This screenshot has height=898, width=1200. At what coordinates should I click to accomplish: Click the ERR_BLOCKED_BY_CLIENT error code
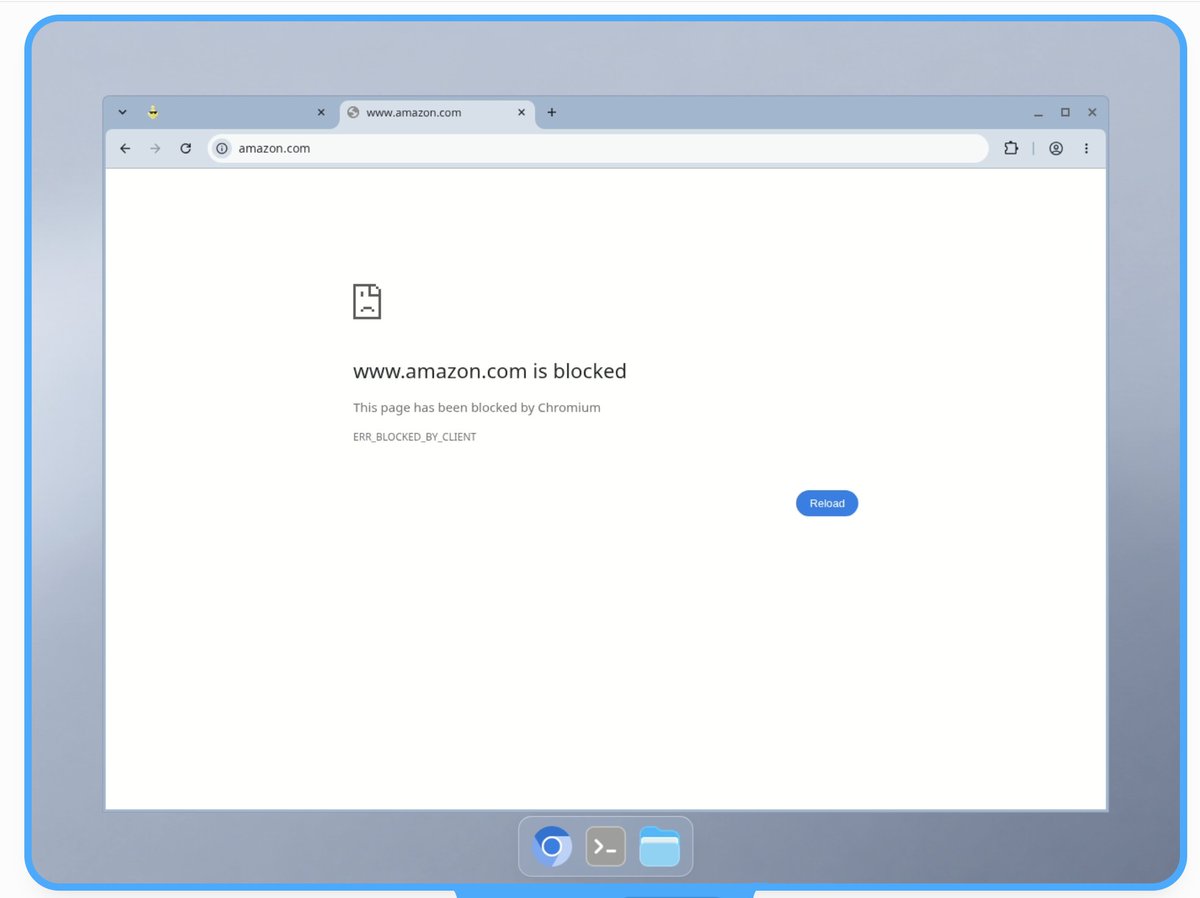[x=415, y=437]
